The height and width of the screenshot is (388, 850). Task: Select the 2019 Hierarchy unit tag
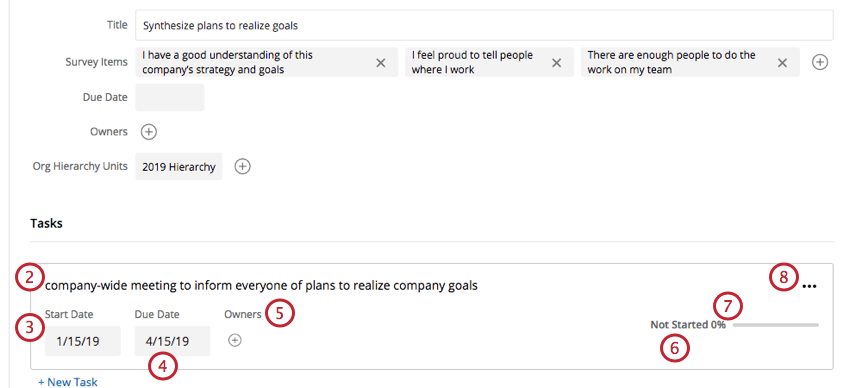pos(178,167)
